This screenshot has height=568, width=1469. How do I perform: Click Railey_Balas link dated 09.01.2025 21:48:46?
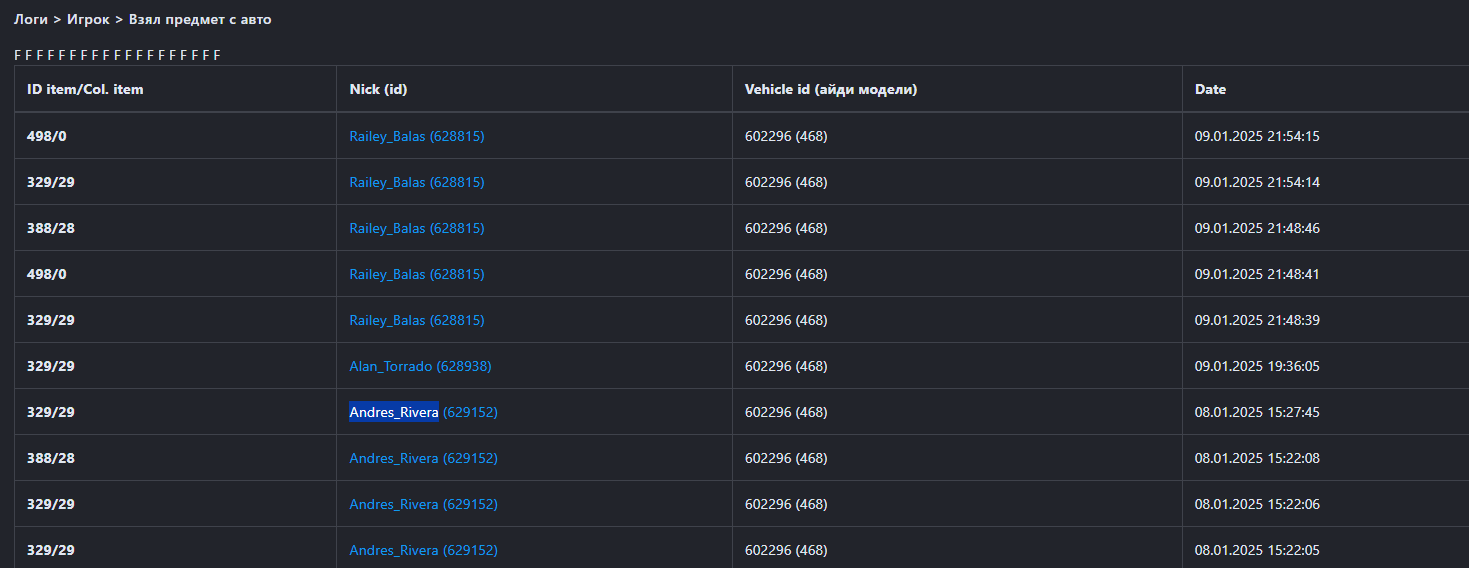tap(416, 228)
